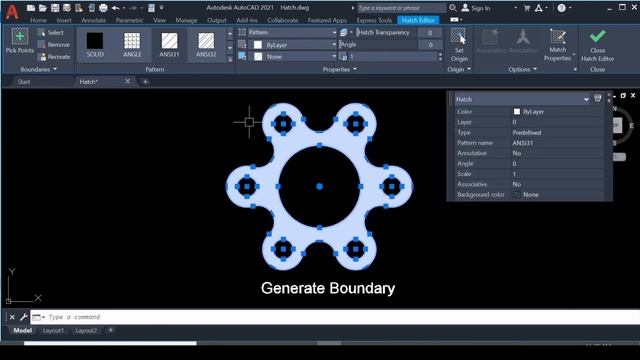Open the Parametric ribbon tab
640x360 pixels.
point(129,20)
